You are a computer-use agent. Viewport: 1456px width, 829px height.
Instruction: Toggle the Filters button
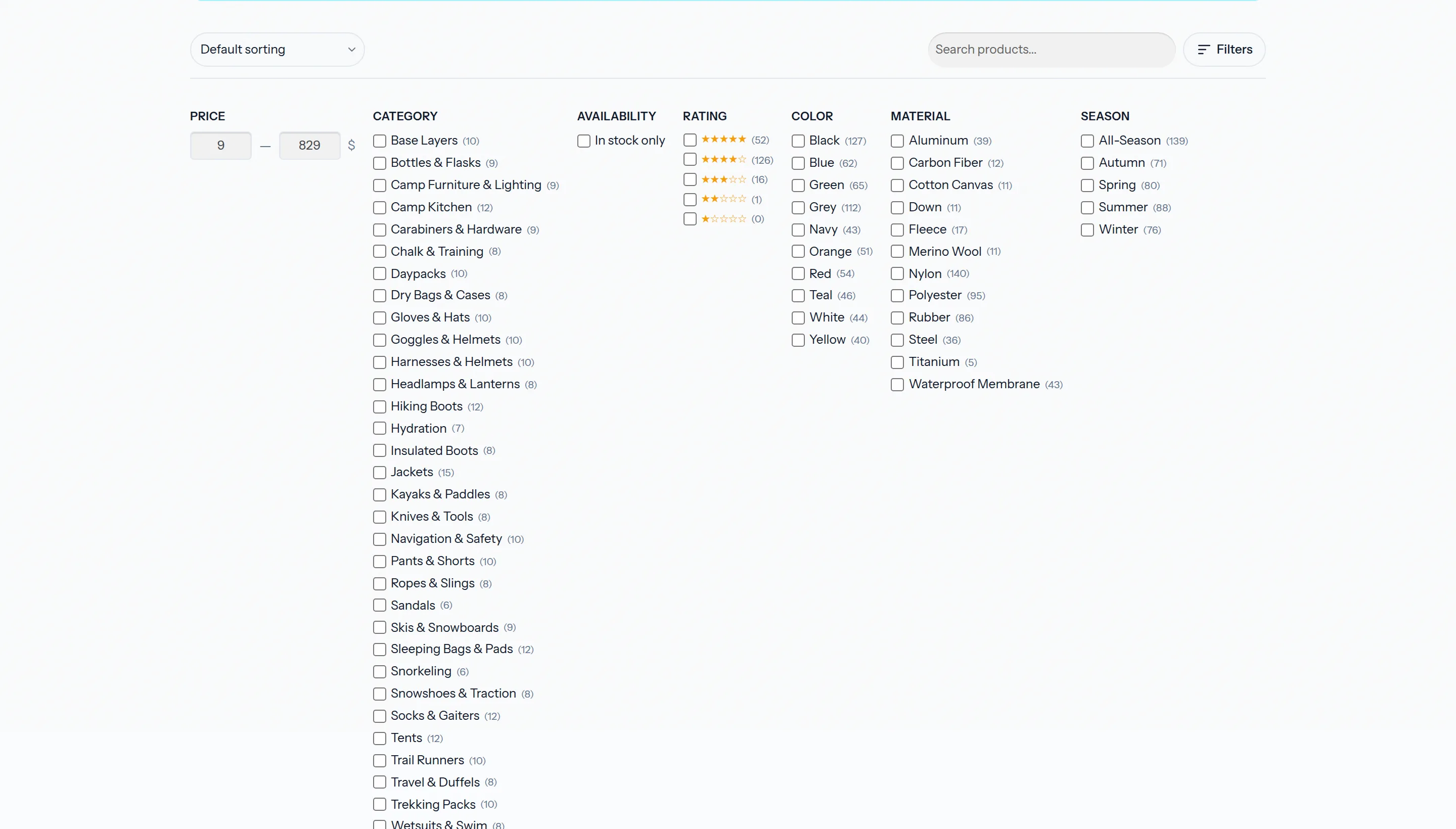(x=1224, y=50)
